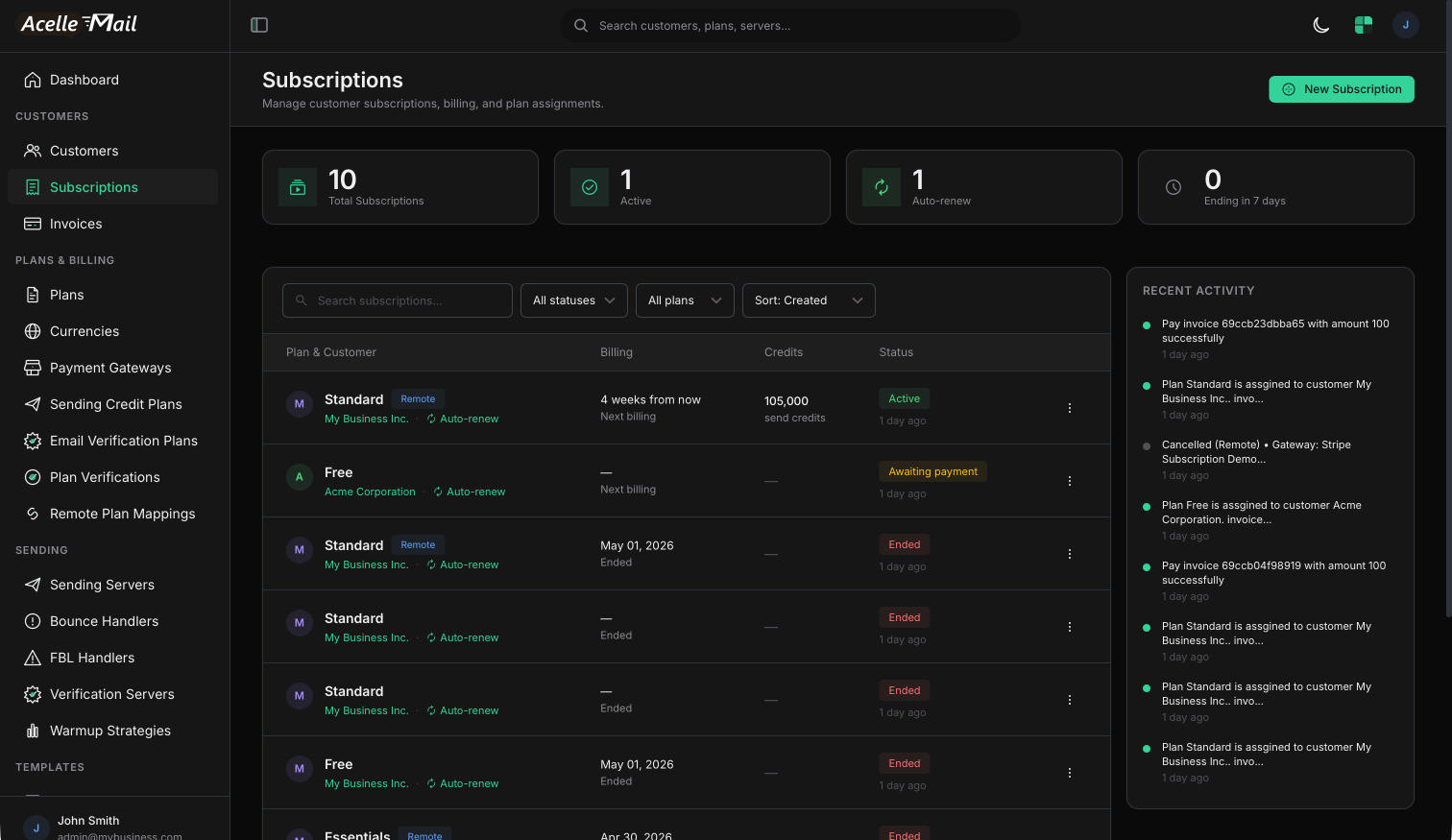Click avatar A of Acme Corporation row
The height and width of the screenshot is (840, 1452).
point(300,477)
